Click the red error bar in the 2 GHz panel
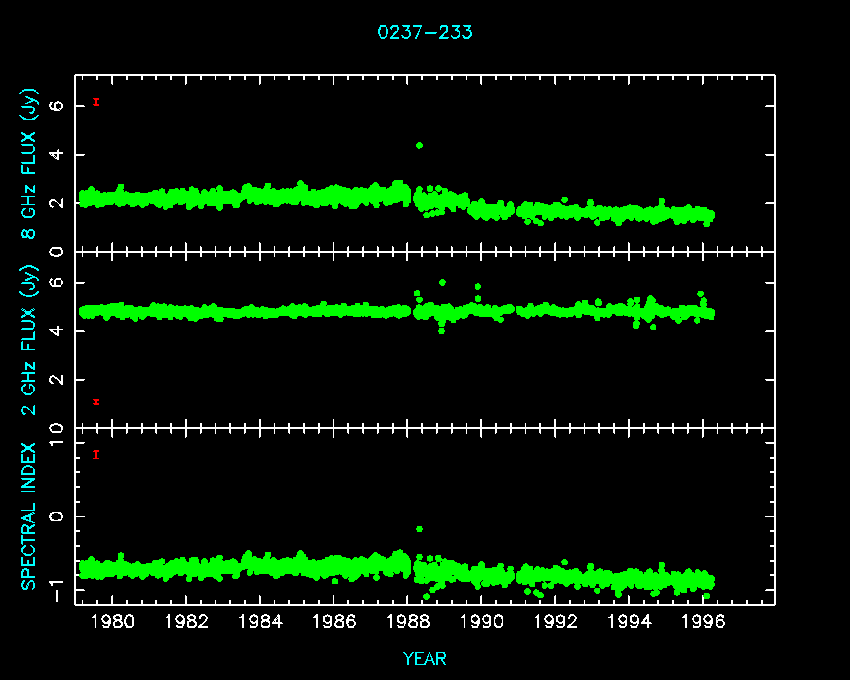 96,402
